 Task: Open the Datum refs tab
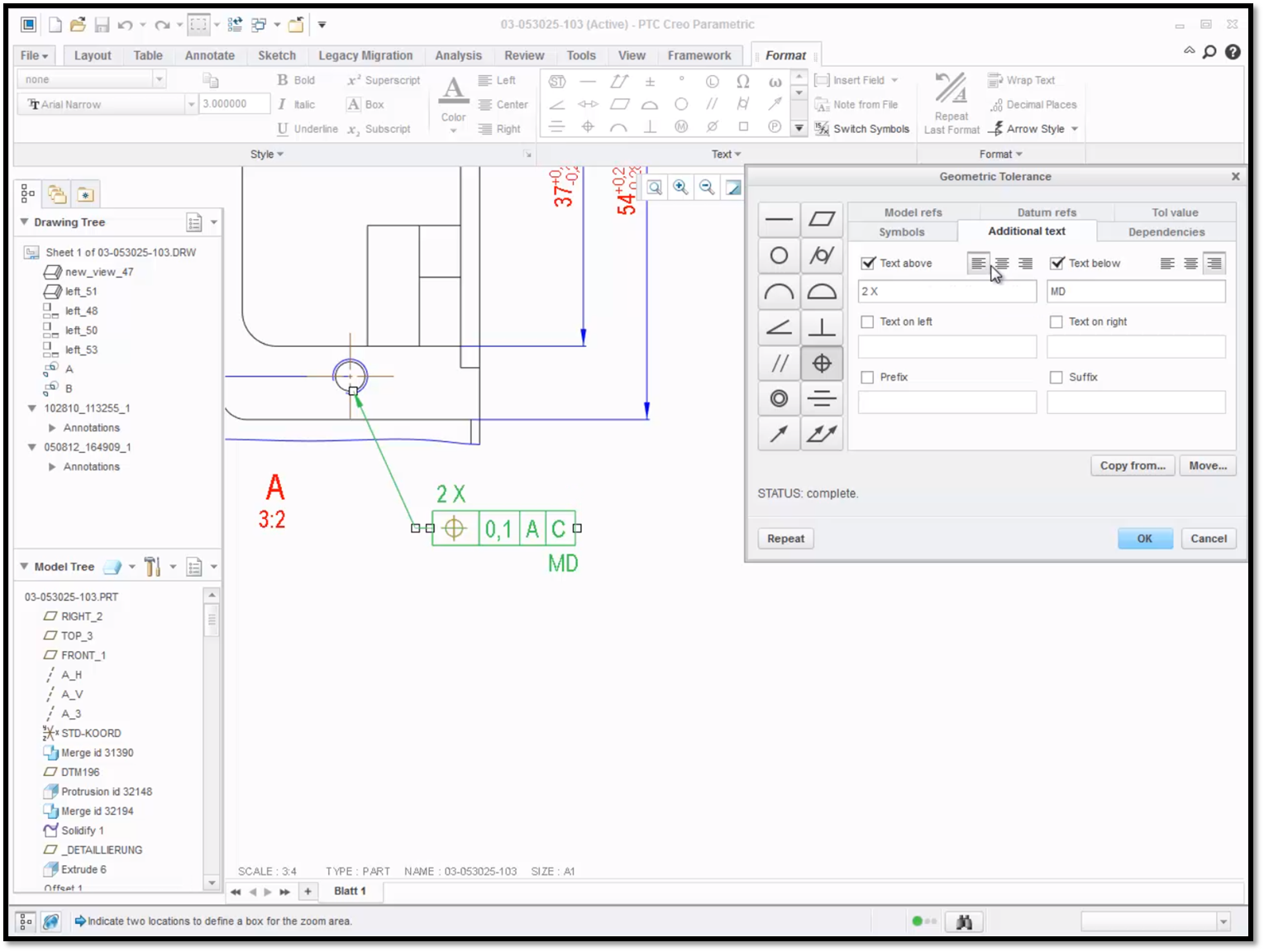pos(1047,212)
